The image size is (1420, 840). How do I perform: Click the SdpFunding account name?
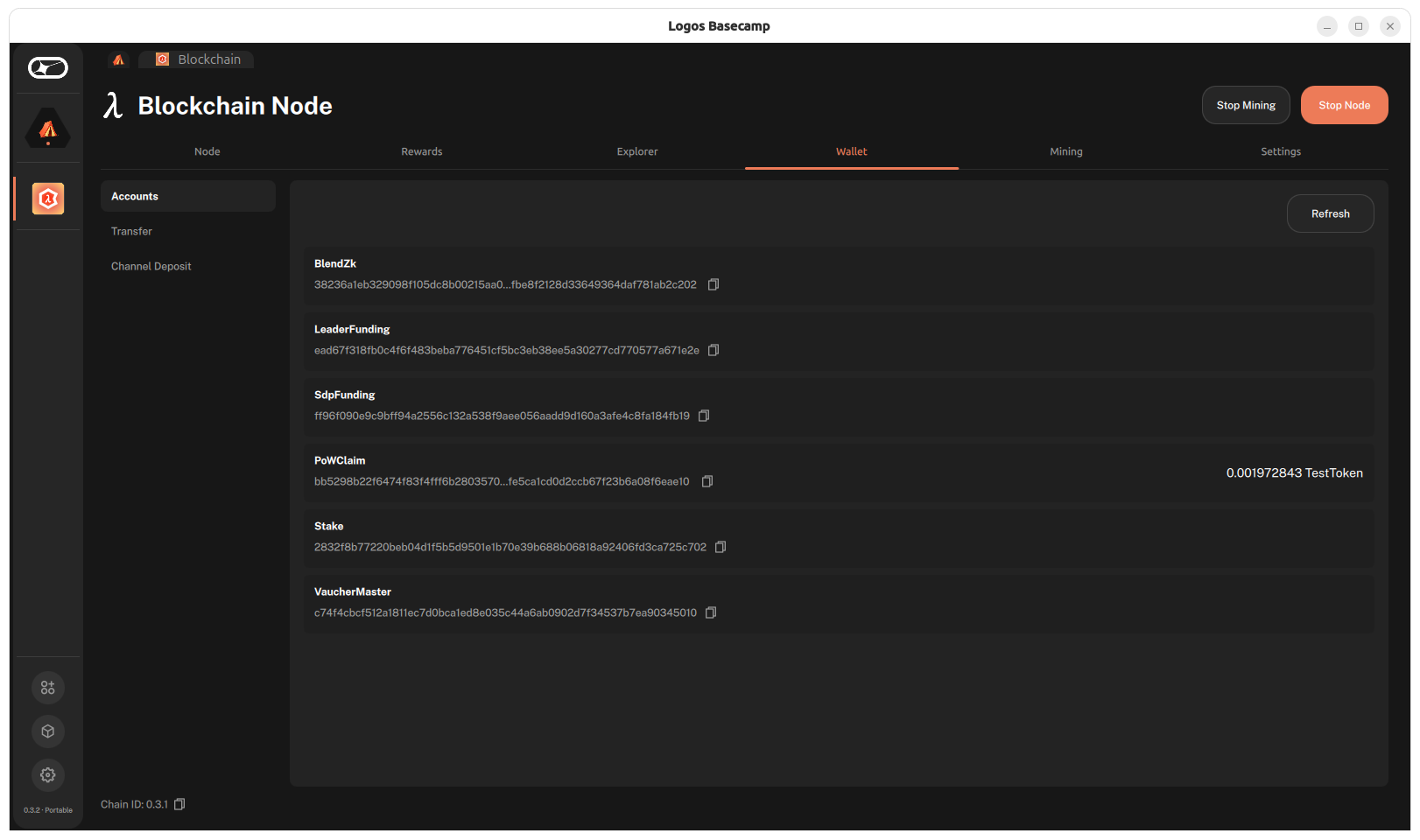[345, 395]
